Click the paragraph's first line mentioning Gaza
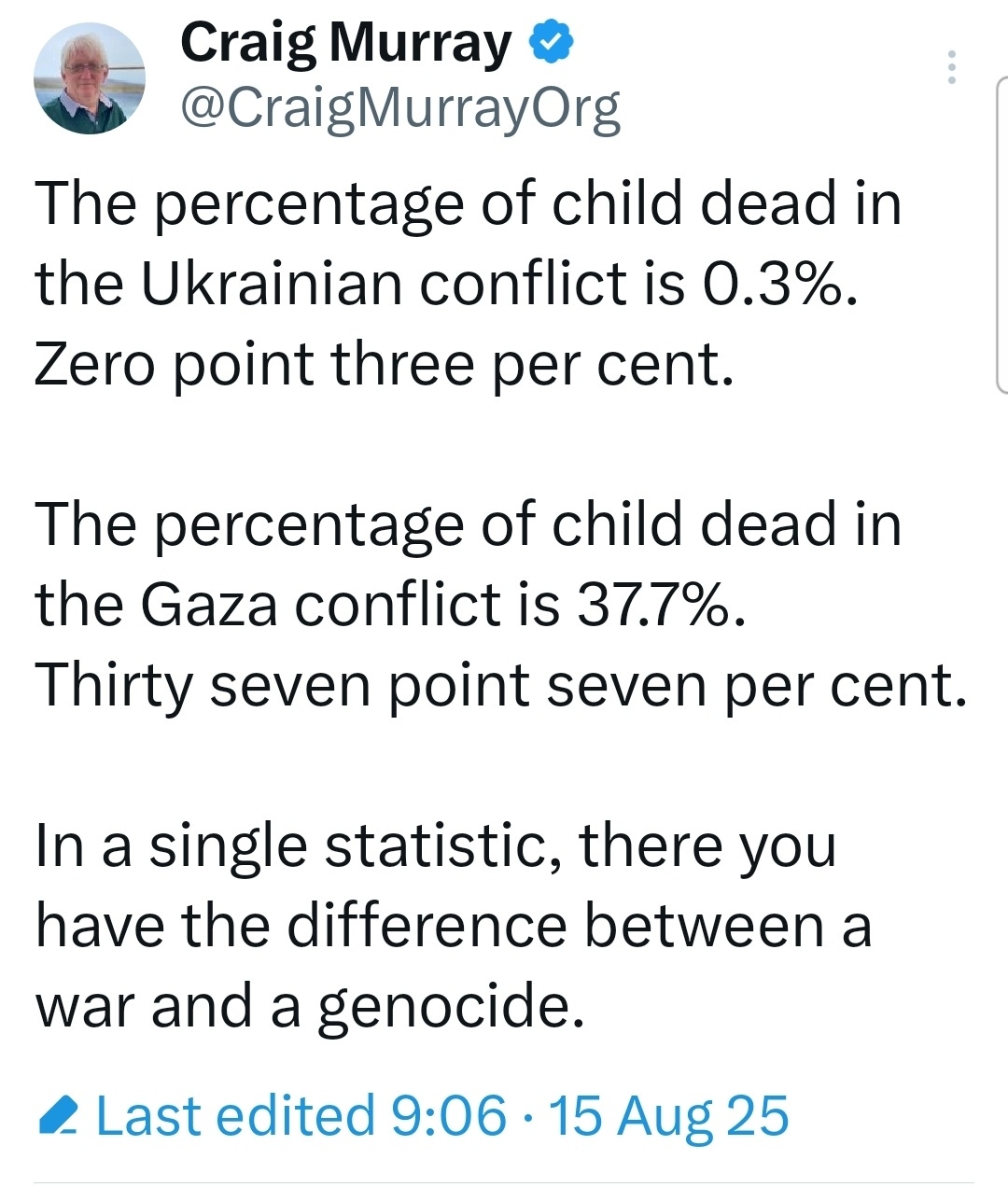Image resolution: width=1008 pixels, height=1187 pixels. (469, 524)
